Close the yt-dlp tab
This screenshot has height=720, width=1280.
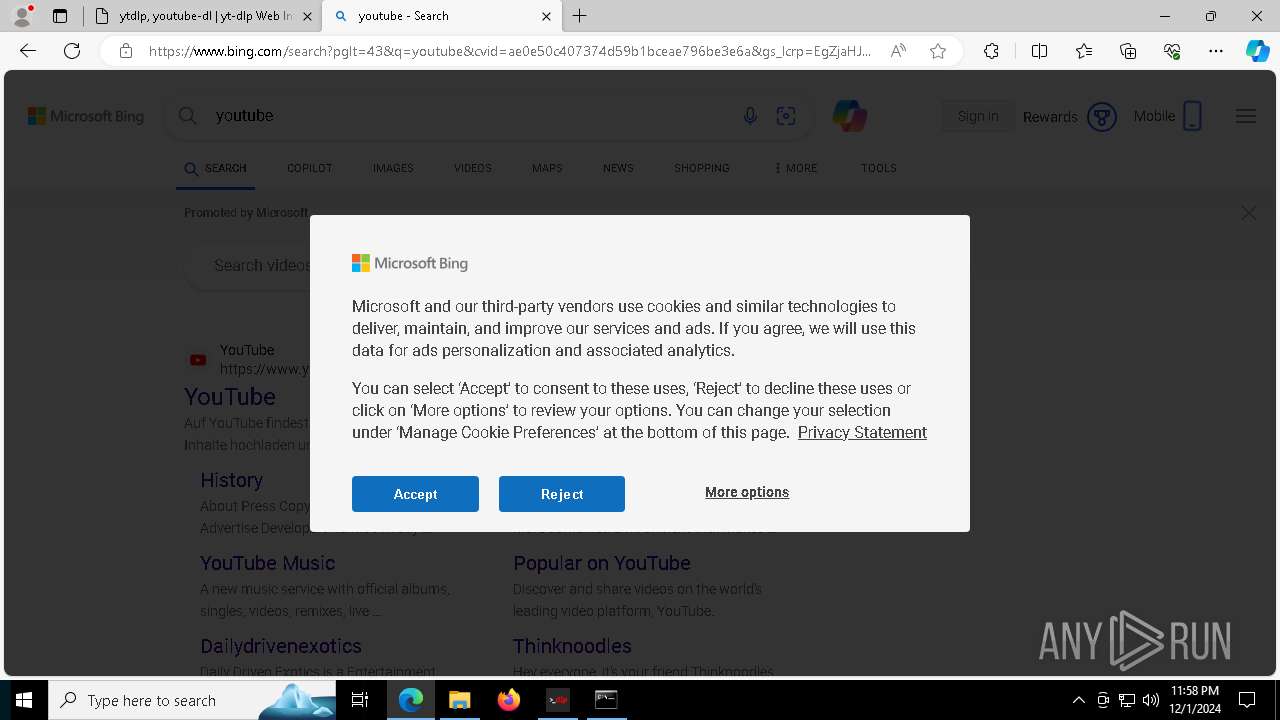tap(307, 16)
